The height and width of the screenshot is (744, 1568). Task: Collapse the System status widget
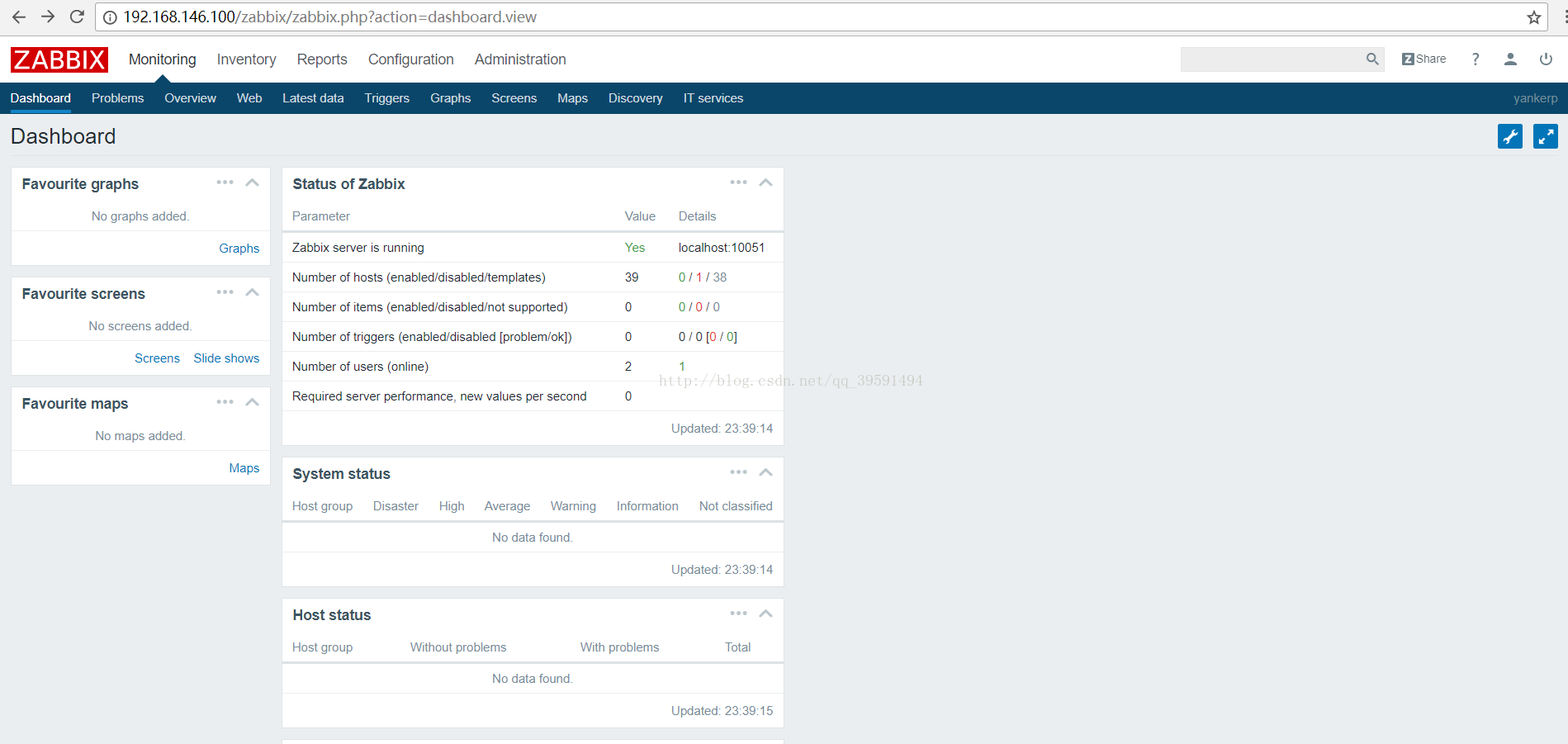click(765, 472)
